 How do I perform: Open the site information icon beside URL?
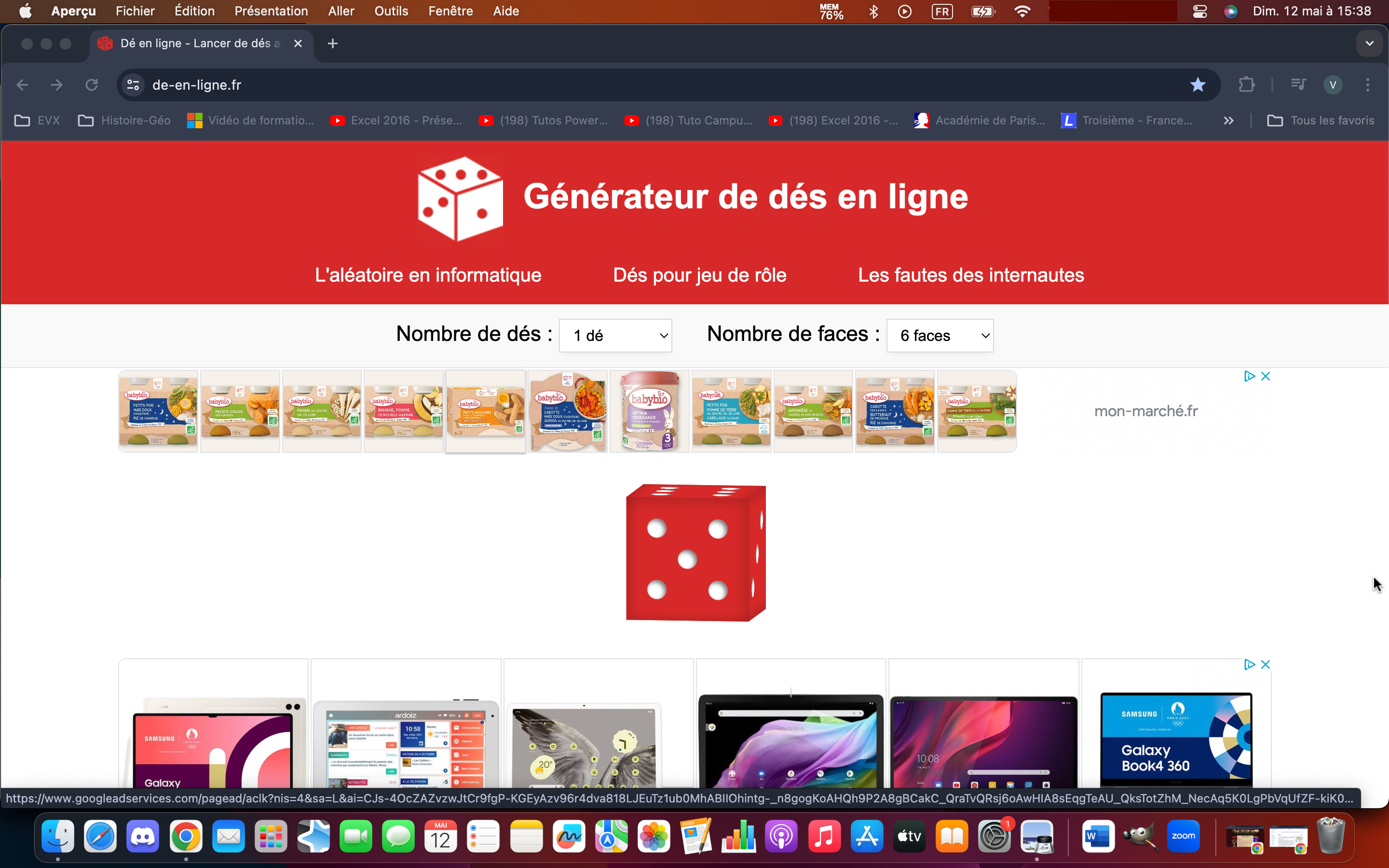(x=133, y=85)
